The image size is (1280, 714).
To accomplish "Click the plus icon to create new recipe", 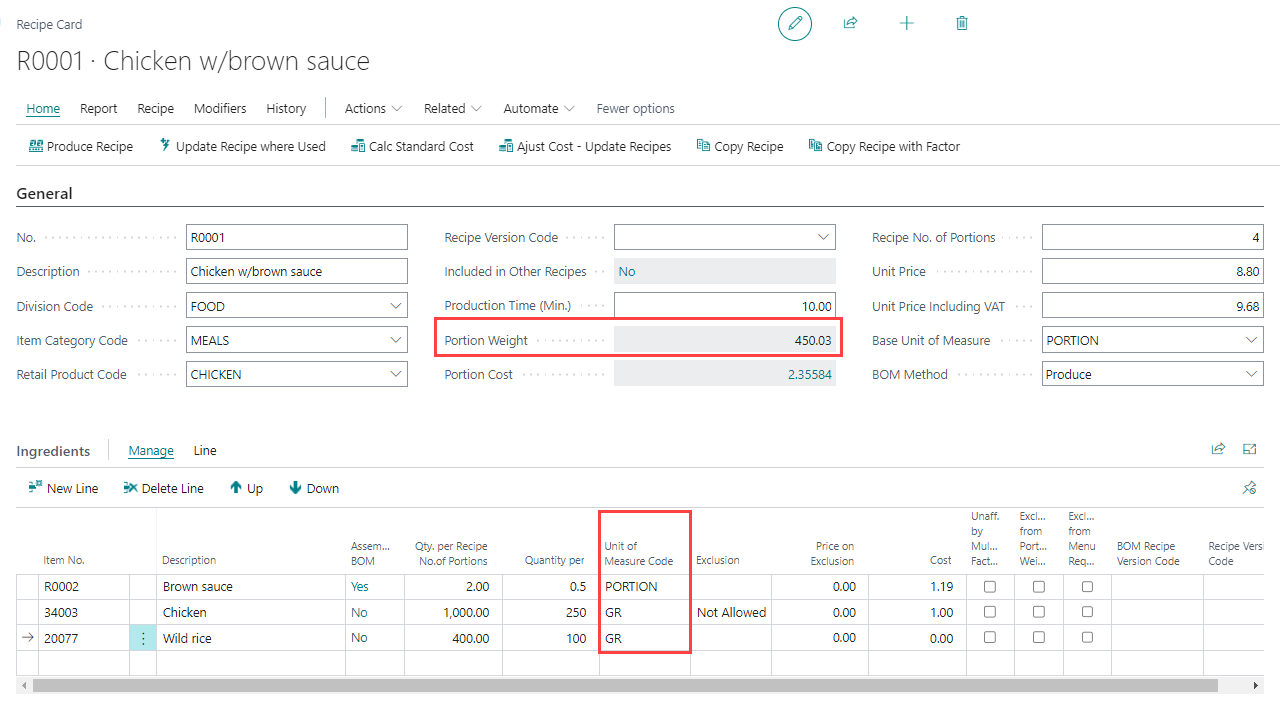I will coord(906,23).
